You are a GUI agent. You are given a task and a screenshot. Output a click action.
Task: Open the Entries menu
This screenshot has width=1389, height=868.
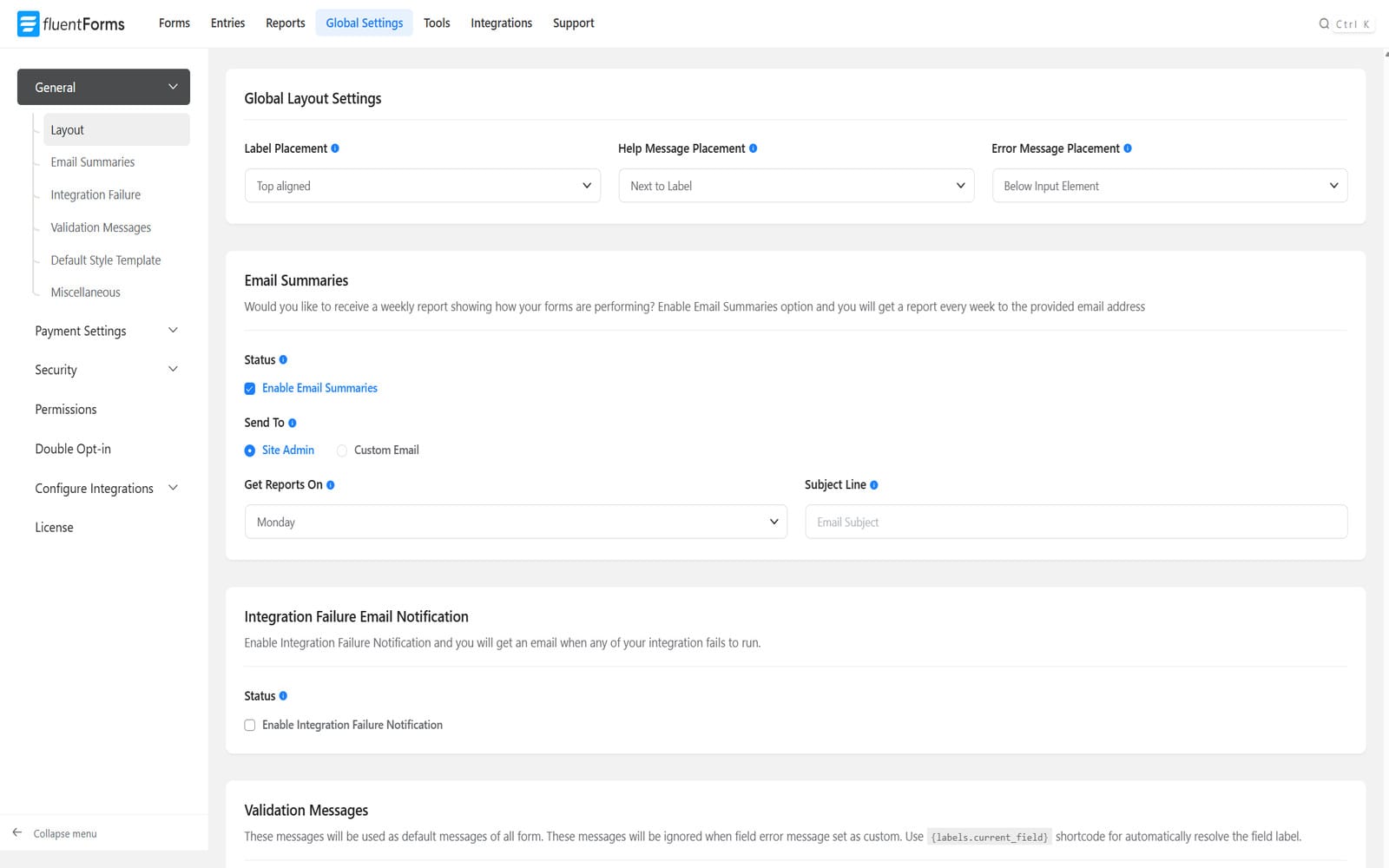click(x=227, y=23)
